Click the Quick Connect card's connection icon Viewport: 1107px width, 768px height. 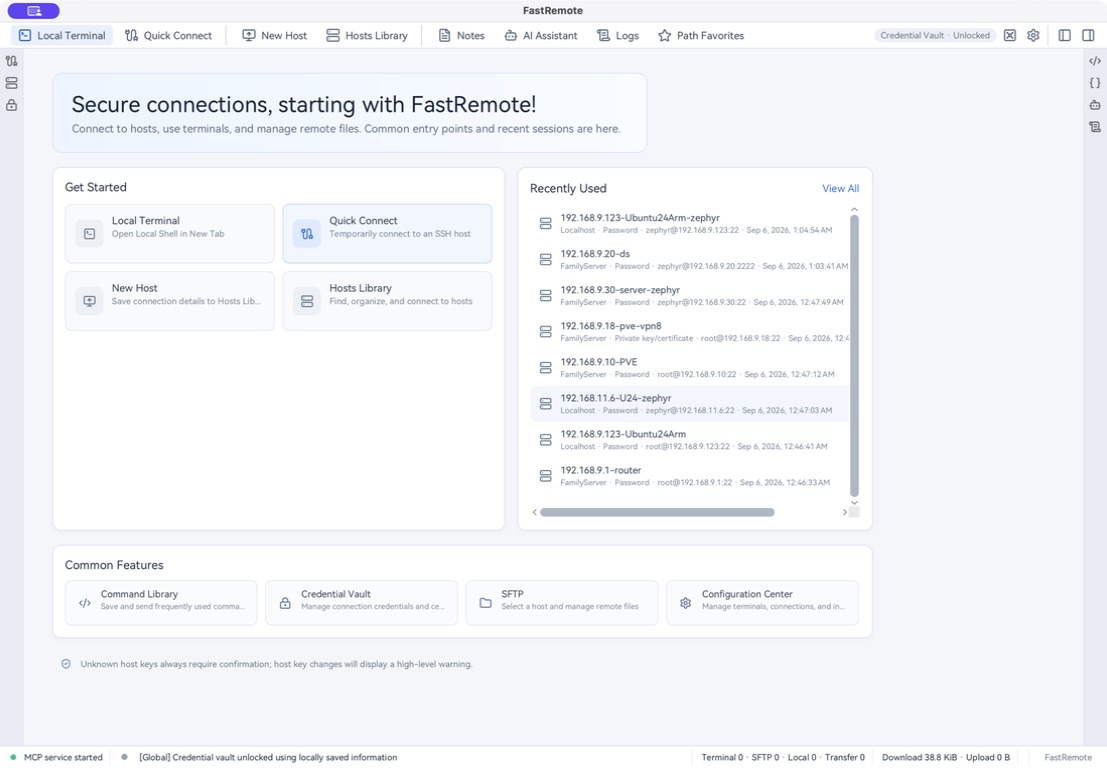coord(307,234)
